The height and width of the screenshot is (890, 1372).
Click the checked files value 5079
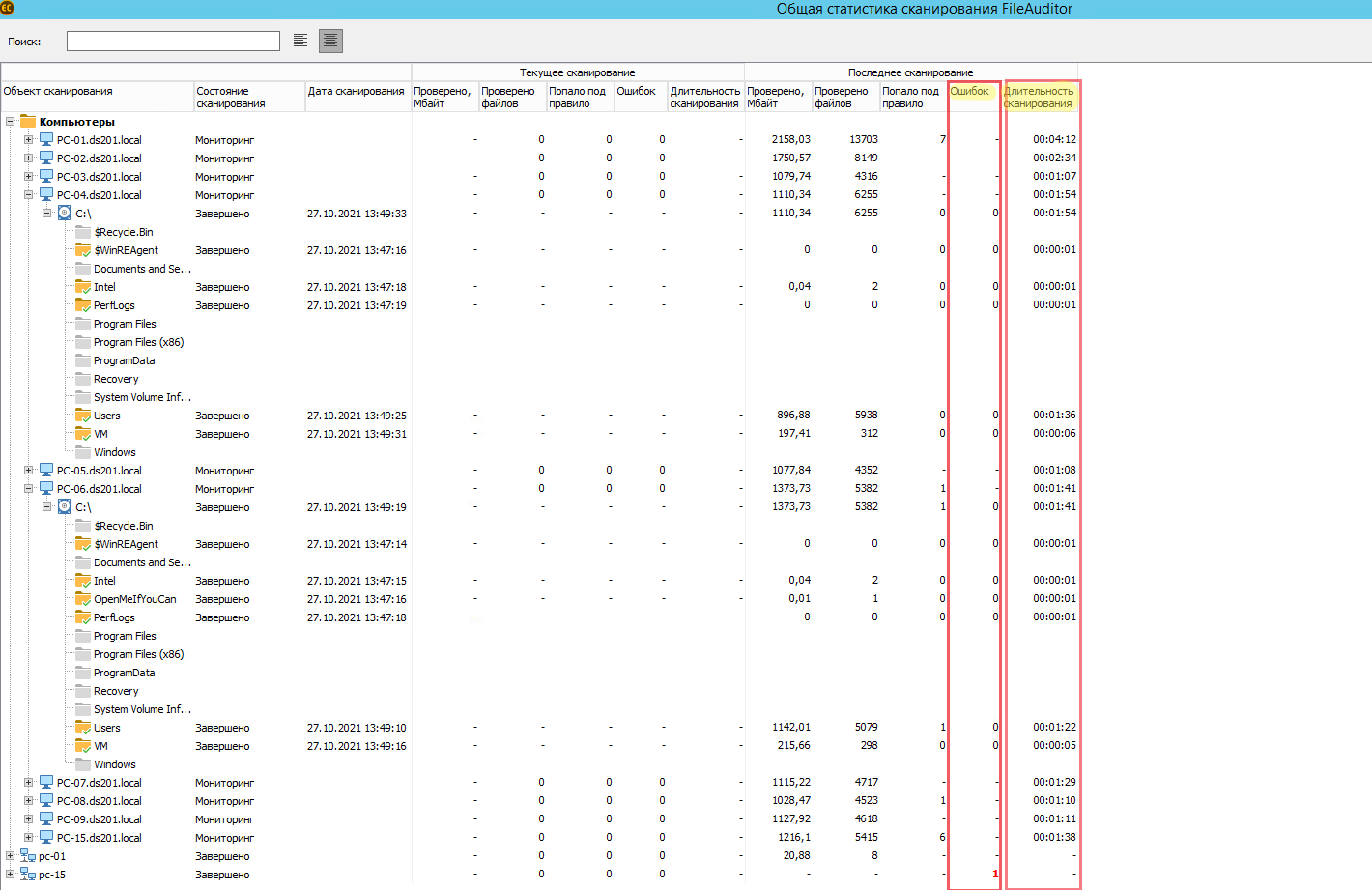coord(867,727)
